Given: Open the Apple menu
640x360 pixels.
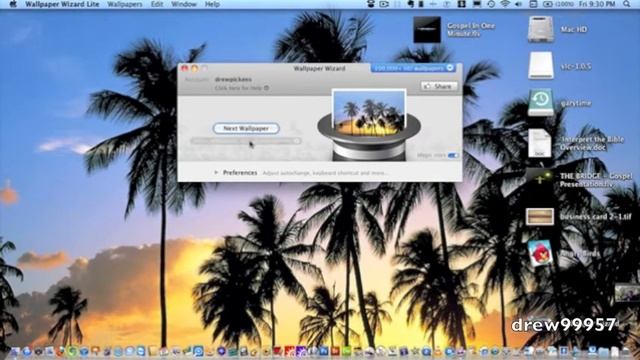Looking at the screenshot, I should (x=13, y=4).
